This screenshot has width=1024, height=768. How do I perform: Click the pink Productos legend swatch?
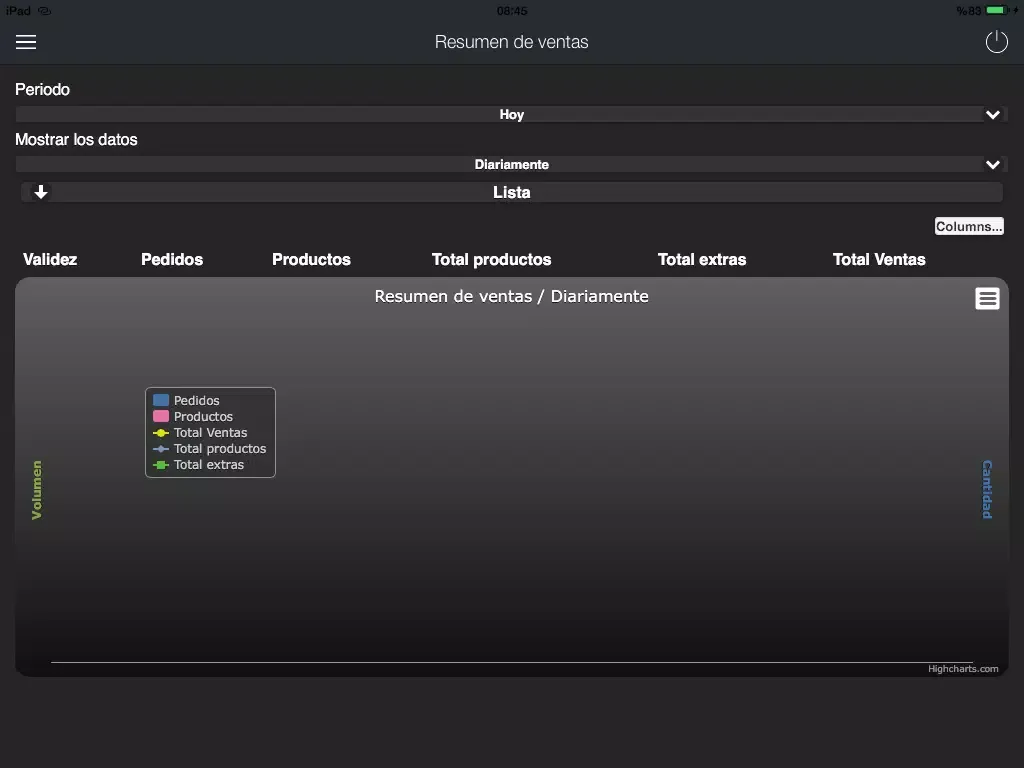pos(161,417)
